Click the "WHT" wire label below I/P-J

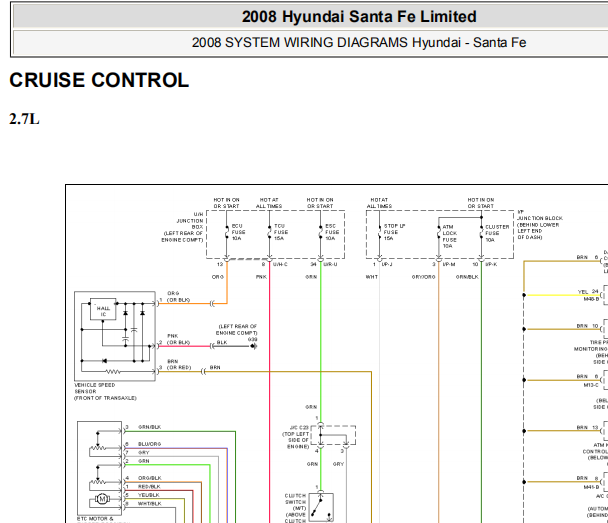click(x=371, y=277)
